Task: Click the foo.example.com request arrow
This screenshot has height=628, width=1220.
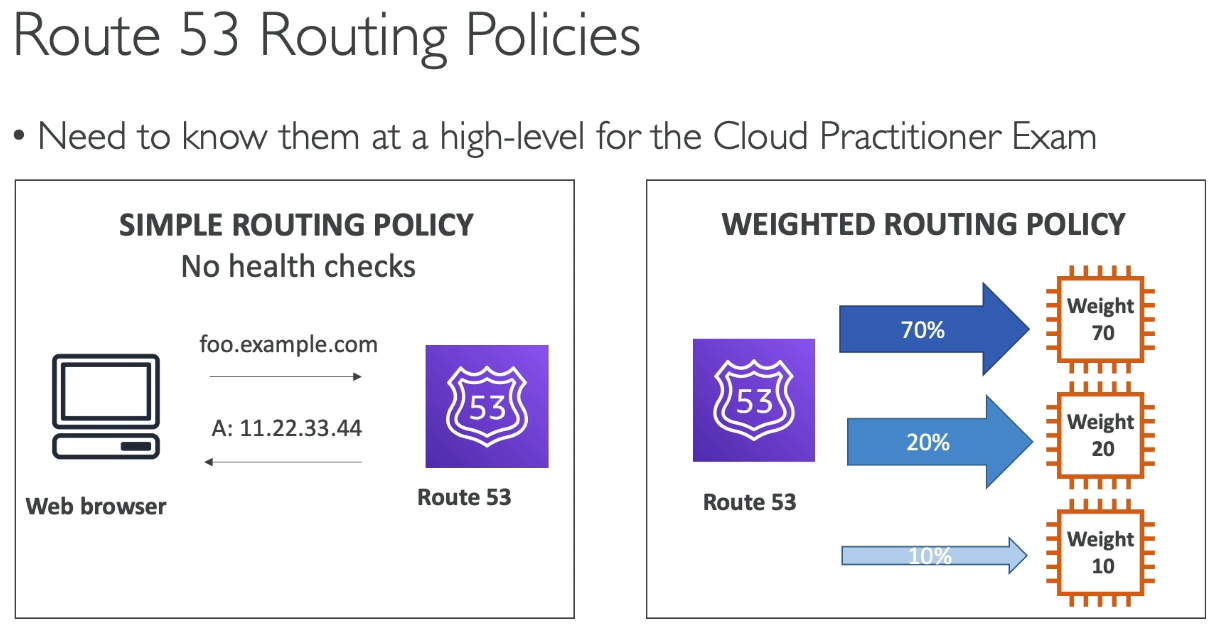Action: click(285, 377)
